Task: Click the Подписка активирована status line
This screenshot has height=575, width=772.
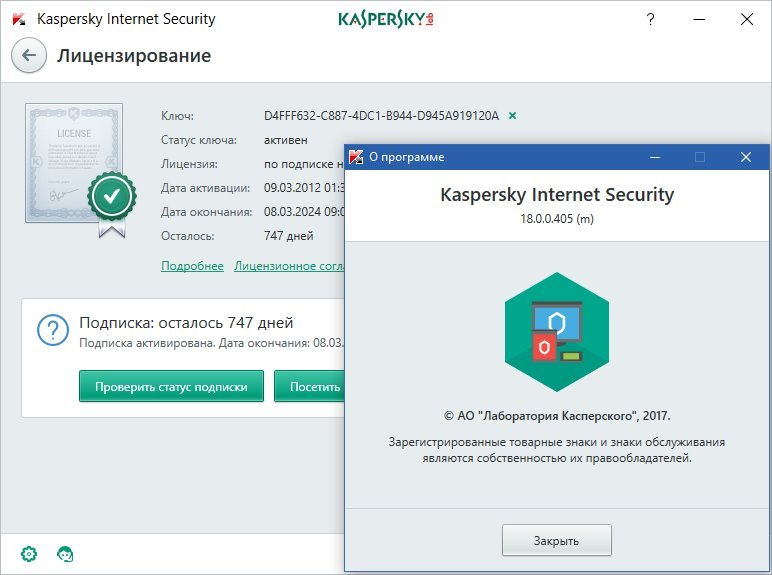Action: pos(212,343)
